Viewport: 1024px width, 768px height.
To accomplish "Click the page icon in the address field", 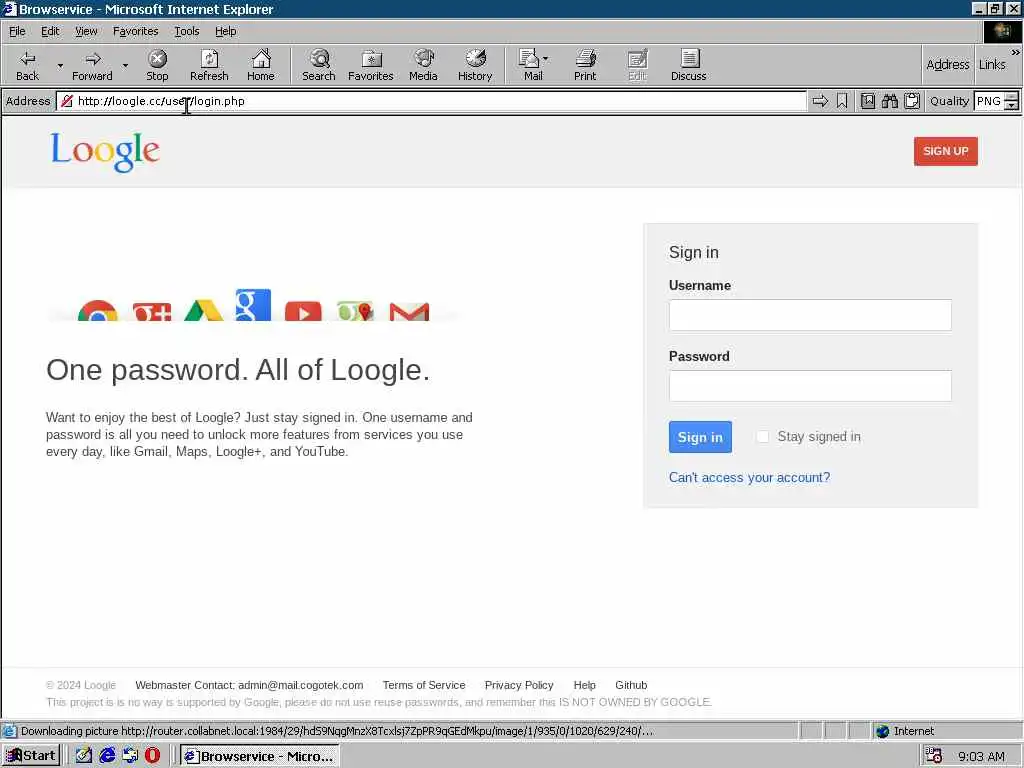I will pyautogui.click(x=67, y=101).
